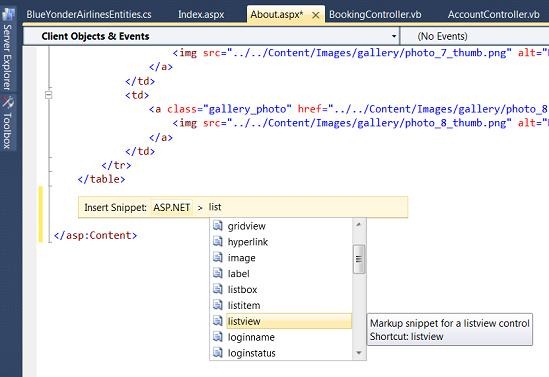549x377 pixels.
Task: Open the Toolbox side panel
Action: pos(7,123)
